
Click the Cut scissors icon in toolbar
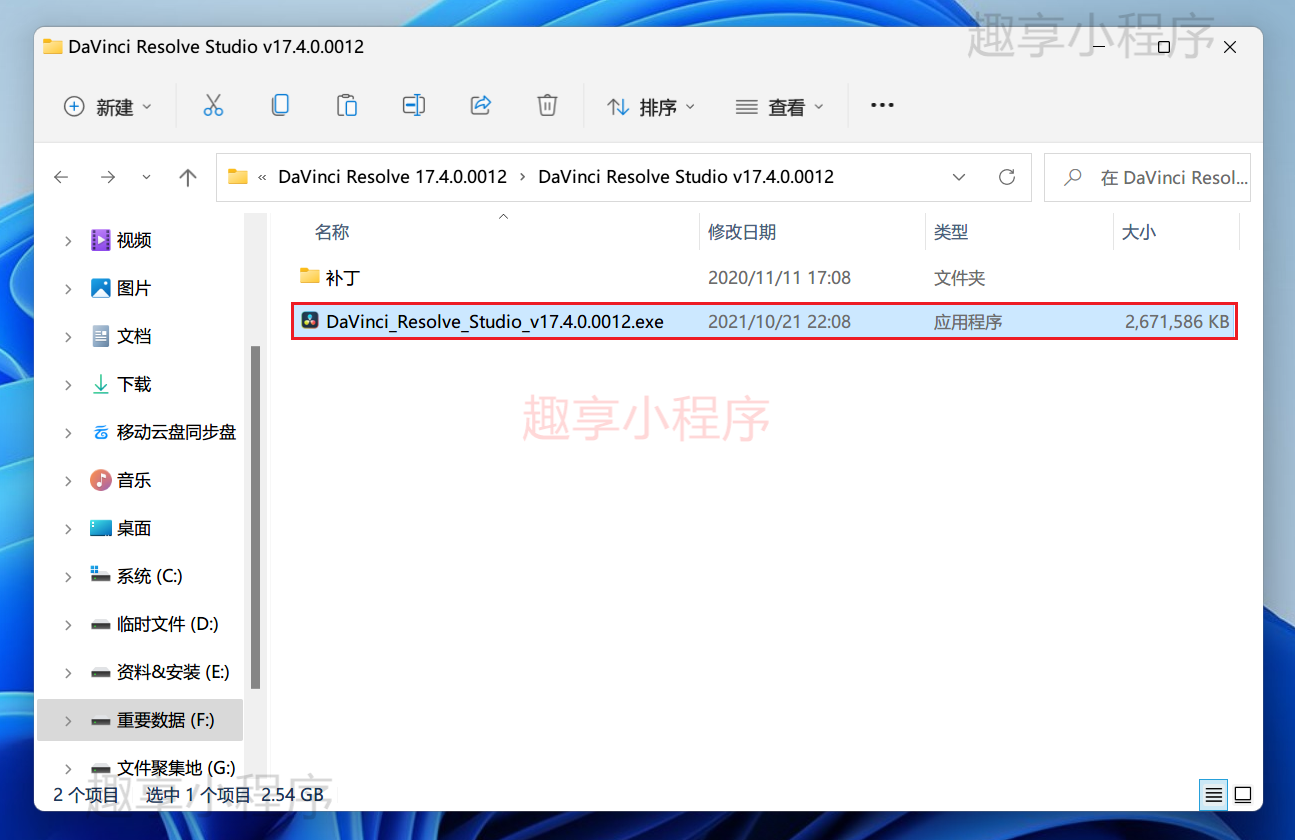(213, 106)
